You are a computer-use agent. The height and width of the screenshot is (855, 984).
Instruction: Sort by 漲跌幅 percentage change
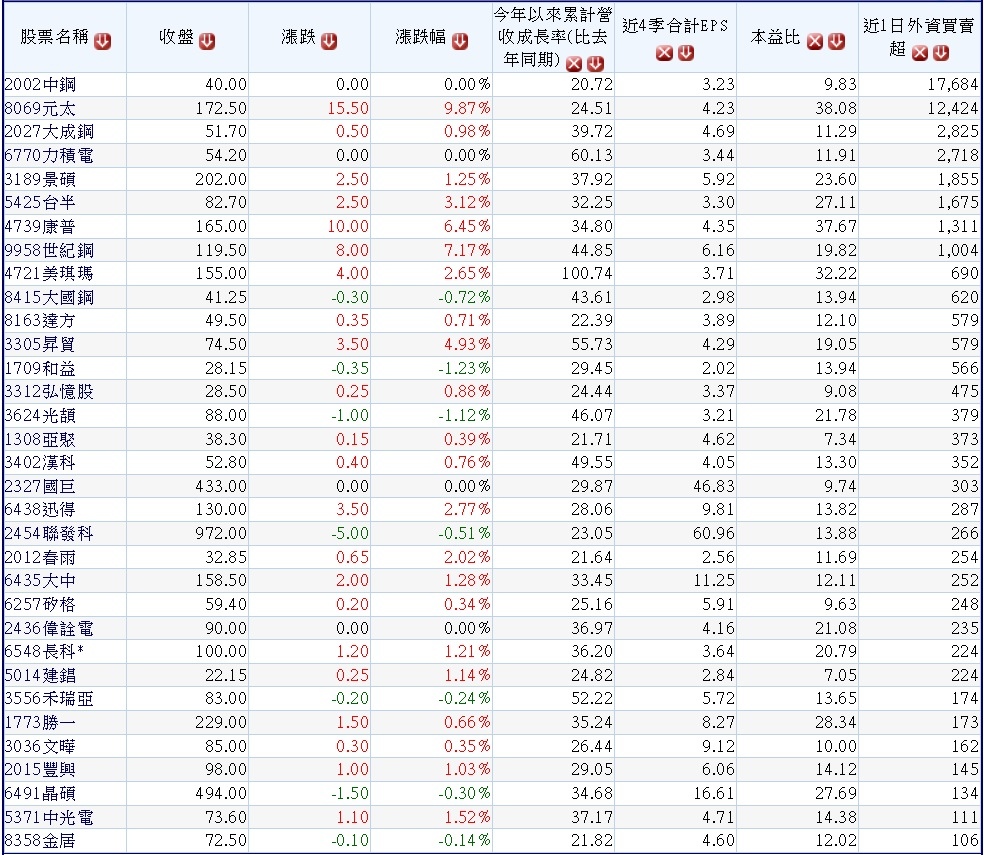coord(458,41)
